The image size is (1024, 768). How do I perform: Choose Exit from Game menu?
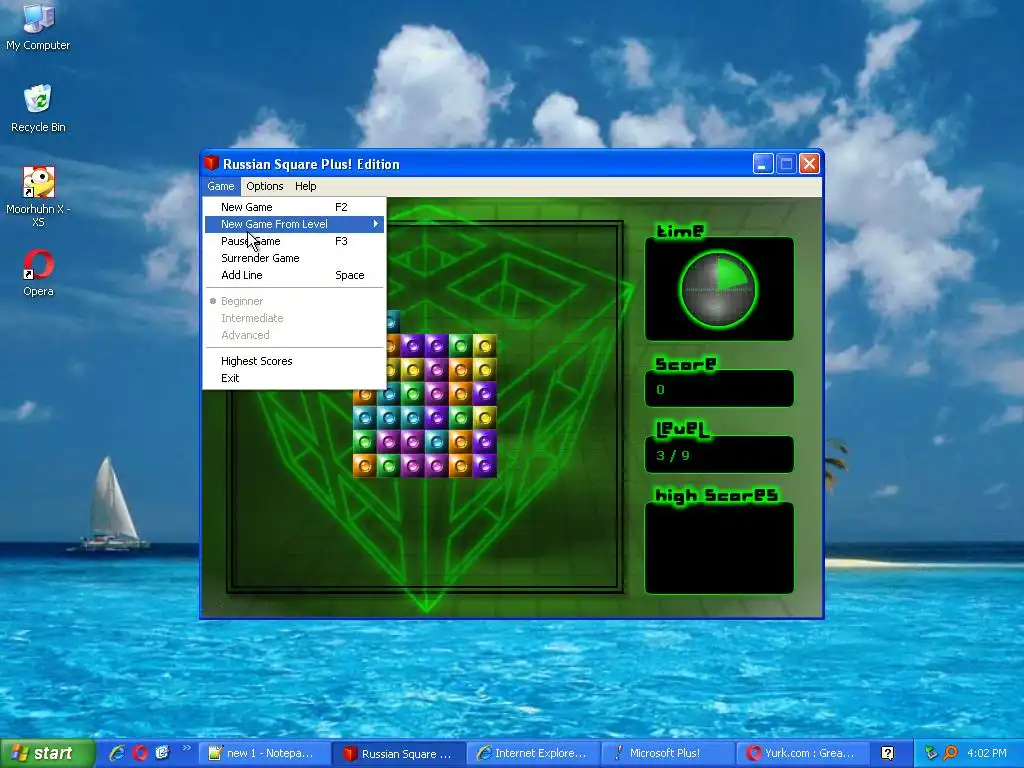pyautogui.click(x=294, y=378)
